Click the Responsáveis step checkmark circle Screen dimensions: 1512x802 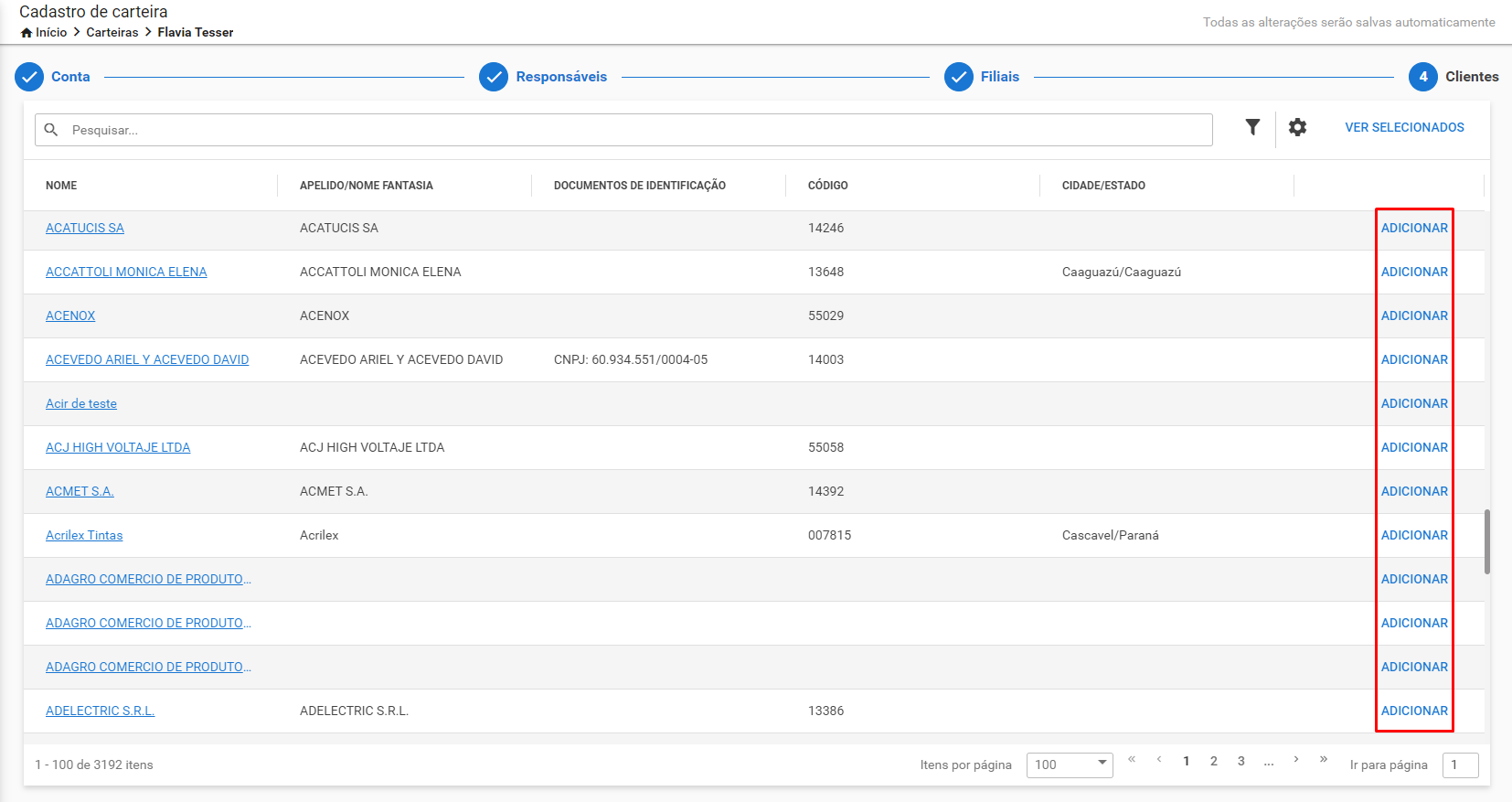(494, 77)
